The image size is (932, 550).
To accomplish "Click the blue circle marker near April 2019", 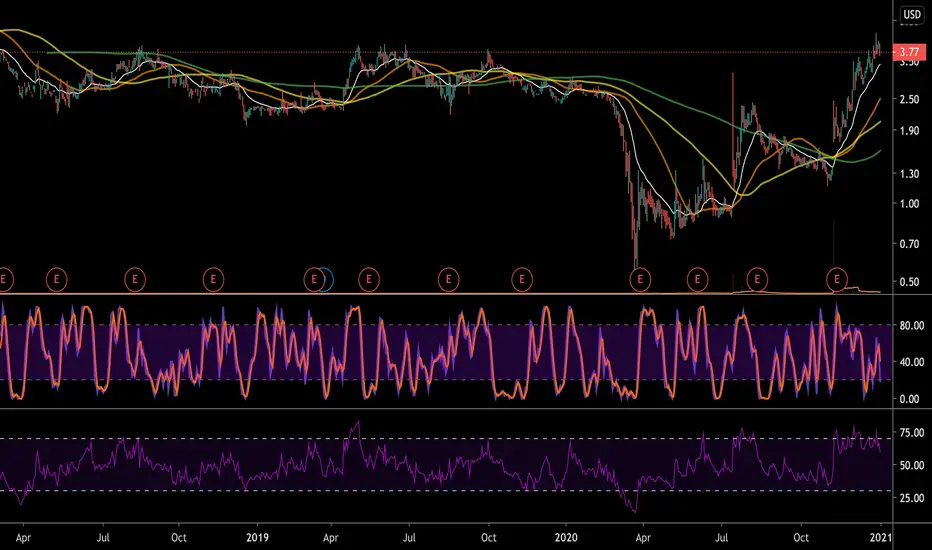I will pos(328,279).
